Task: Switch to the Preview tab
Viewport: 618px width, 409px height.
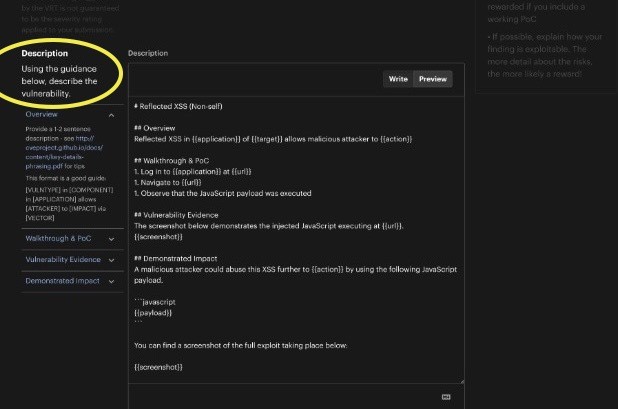Action: pyautogui.click(x=432, y=79)
